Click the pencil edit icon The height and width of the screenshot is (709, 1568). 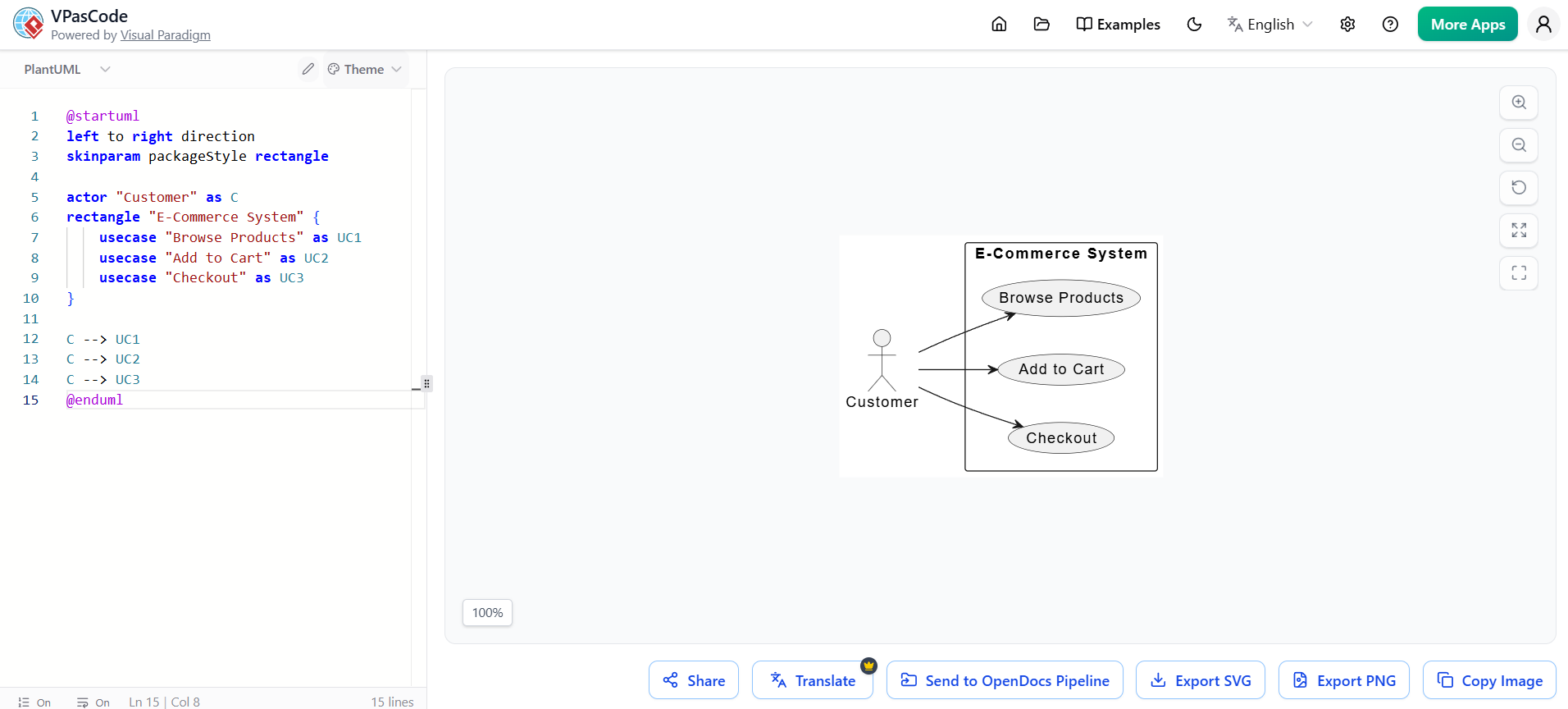tap(308, 70)
